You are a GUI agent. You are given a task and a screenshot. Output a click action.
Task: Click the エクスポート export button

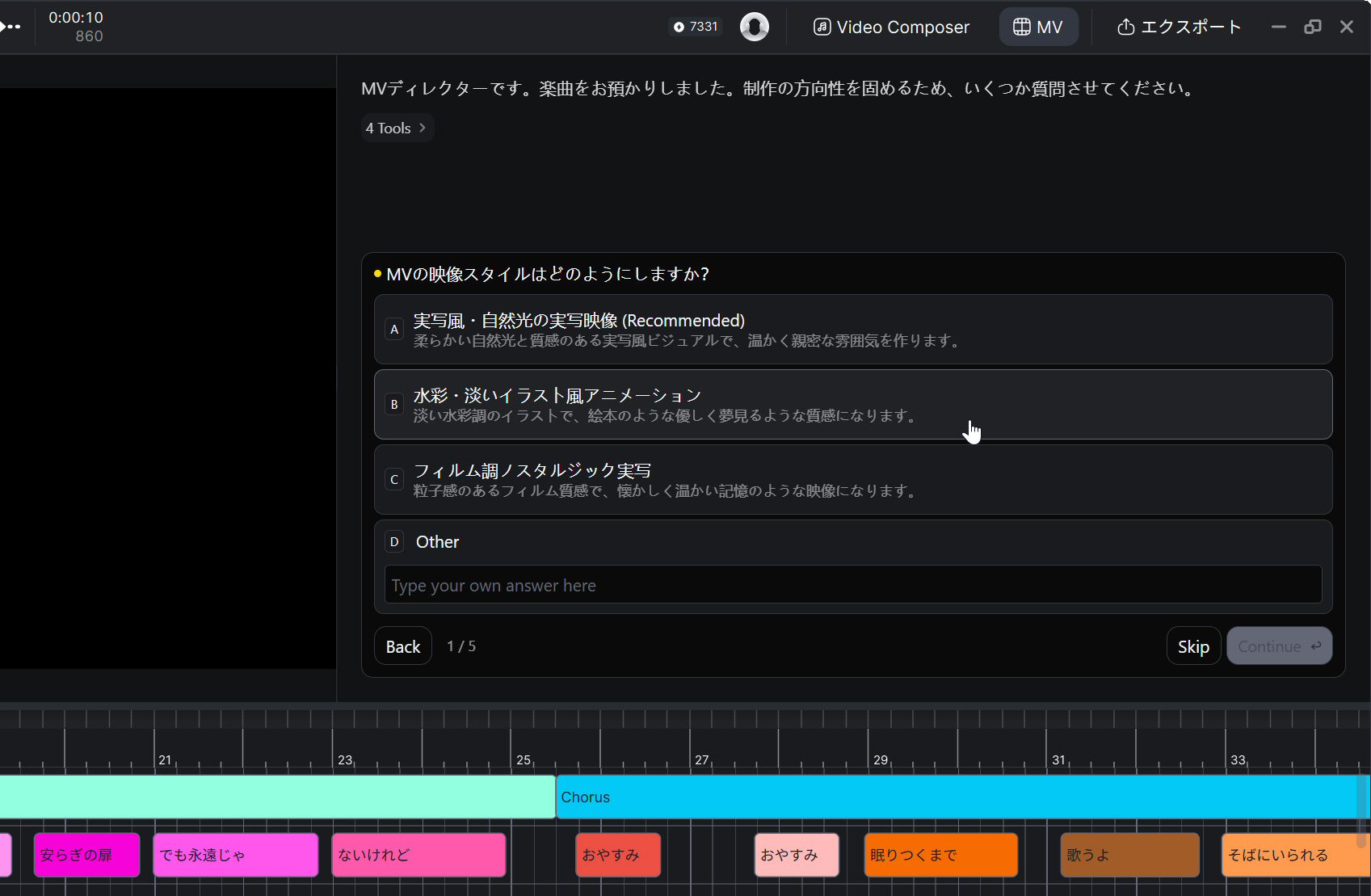1178,27
